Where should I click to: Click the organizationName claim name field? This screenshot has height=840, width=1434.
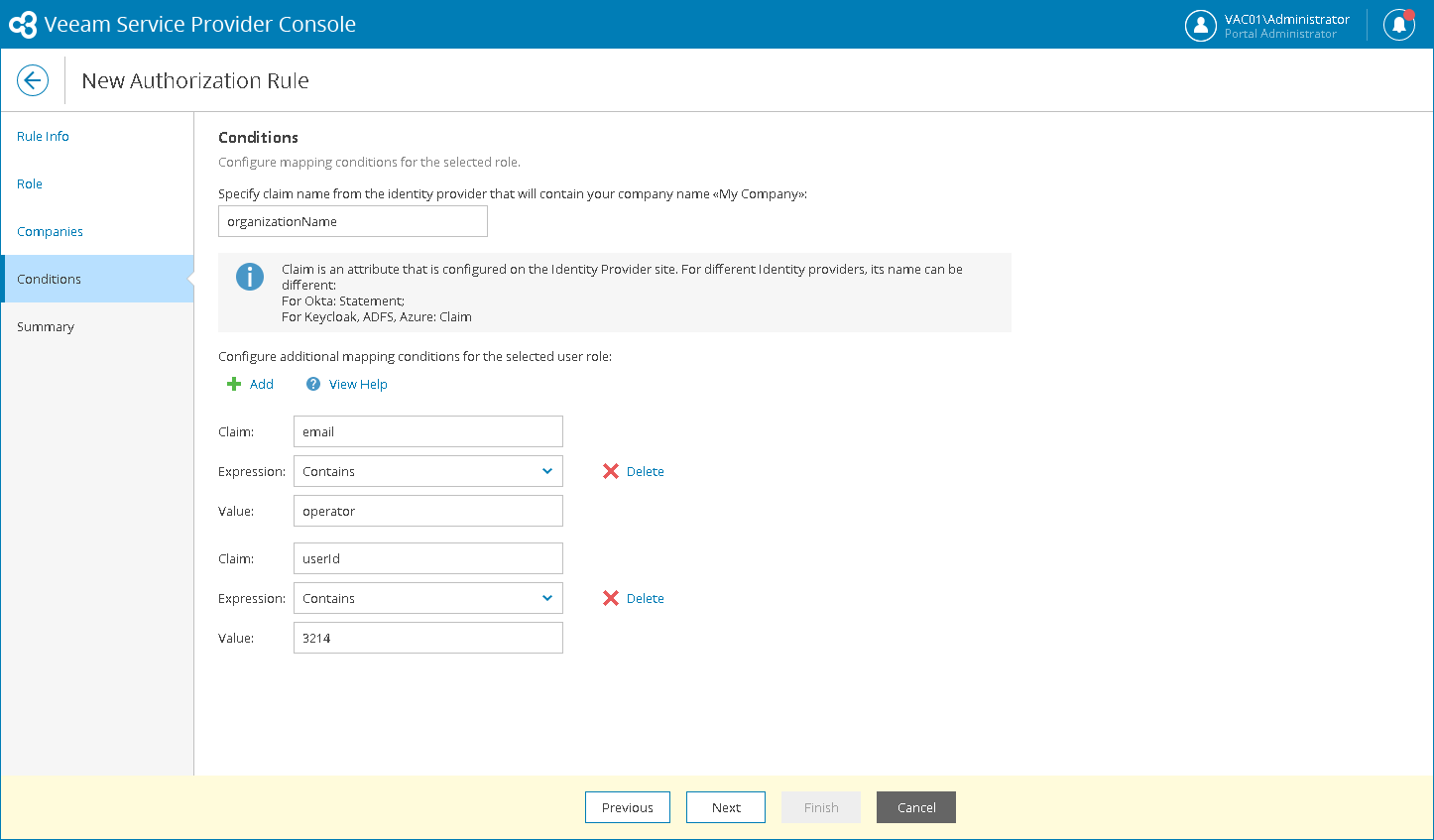tap(353, 221)
